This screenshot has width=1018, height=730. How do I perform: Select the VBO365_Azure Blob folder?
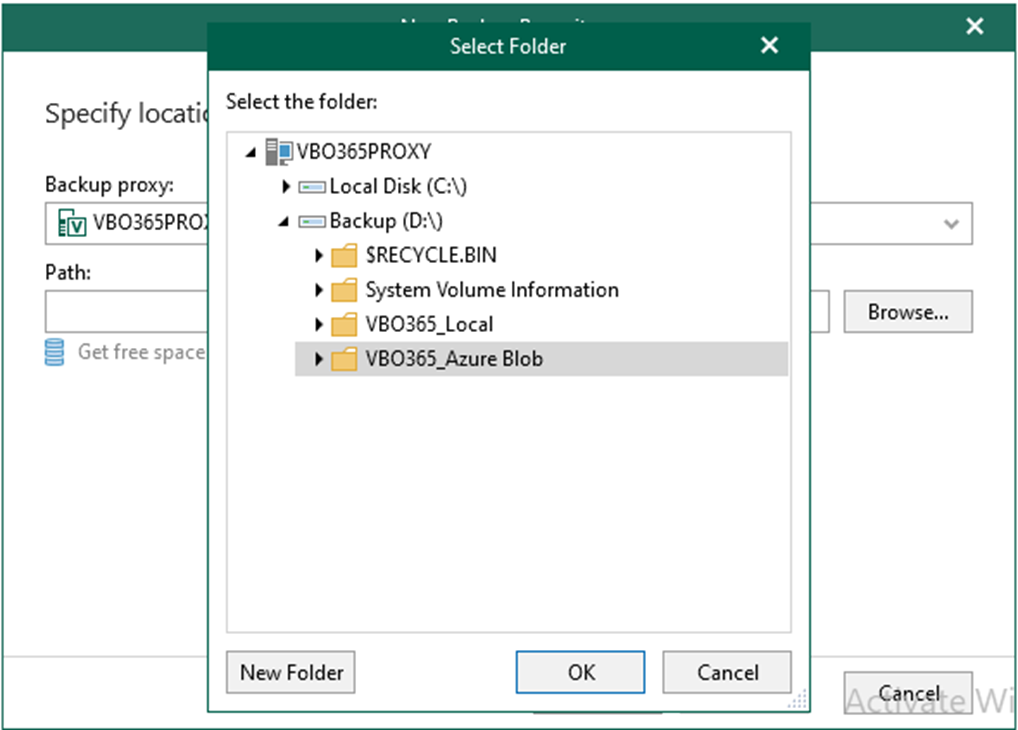541,359
